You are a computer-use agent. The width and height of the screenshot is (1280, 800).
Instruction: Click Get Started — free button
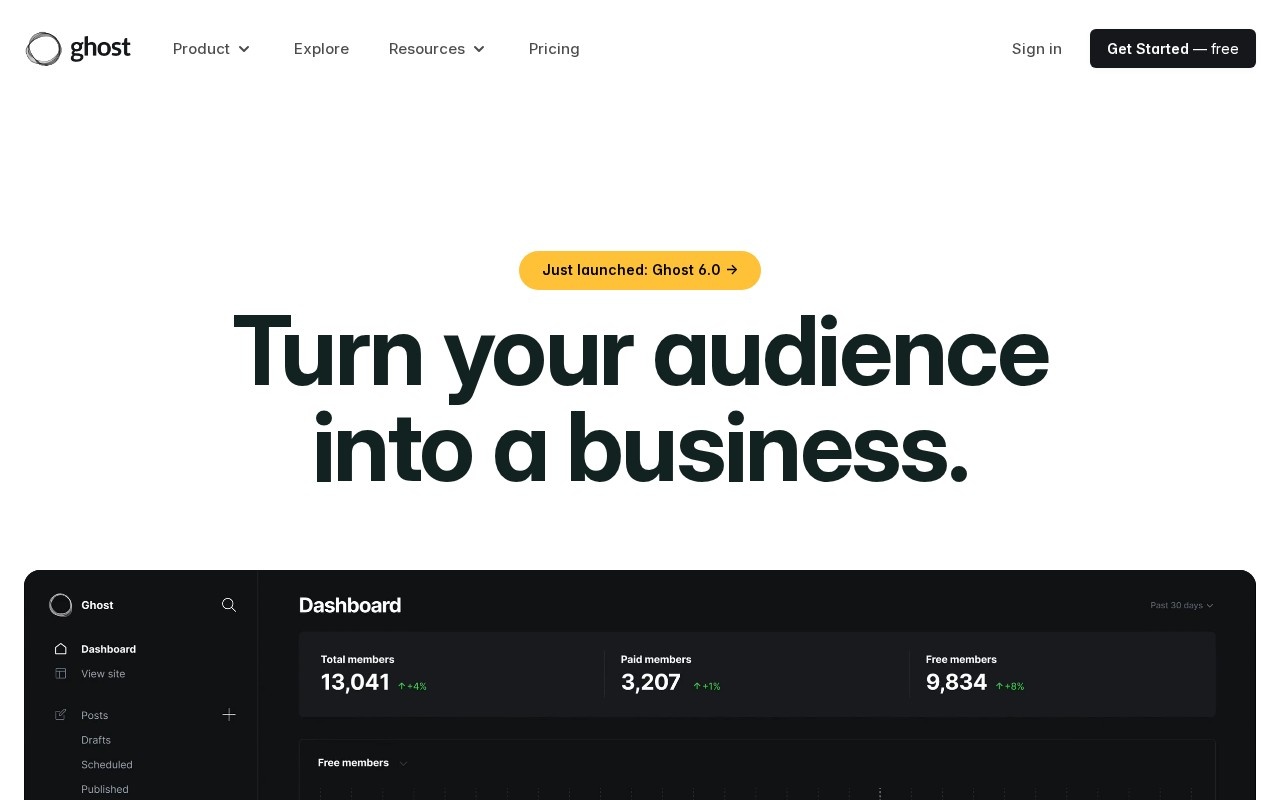pos(1173,48)
